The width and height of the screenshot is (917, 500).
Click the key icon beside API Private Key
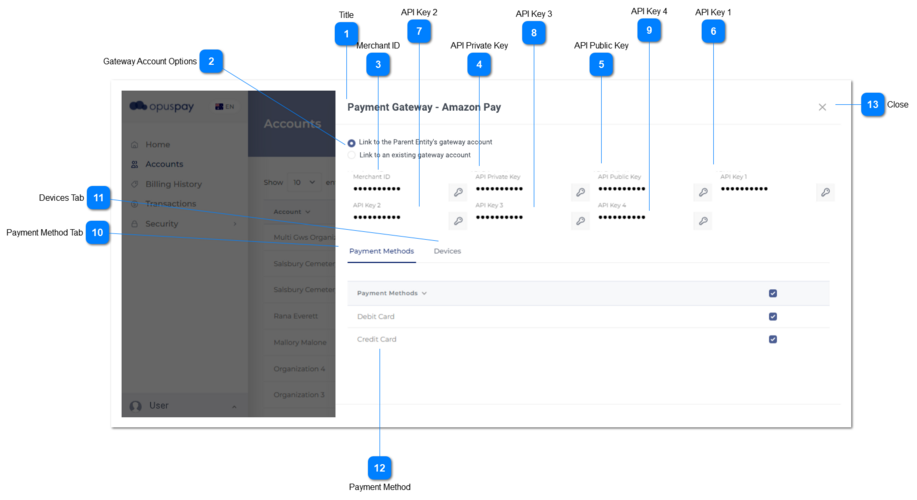click(x=580, y=192)
